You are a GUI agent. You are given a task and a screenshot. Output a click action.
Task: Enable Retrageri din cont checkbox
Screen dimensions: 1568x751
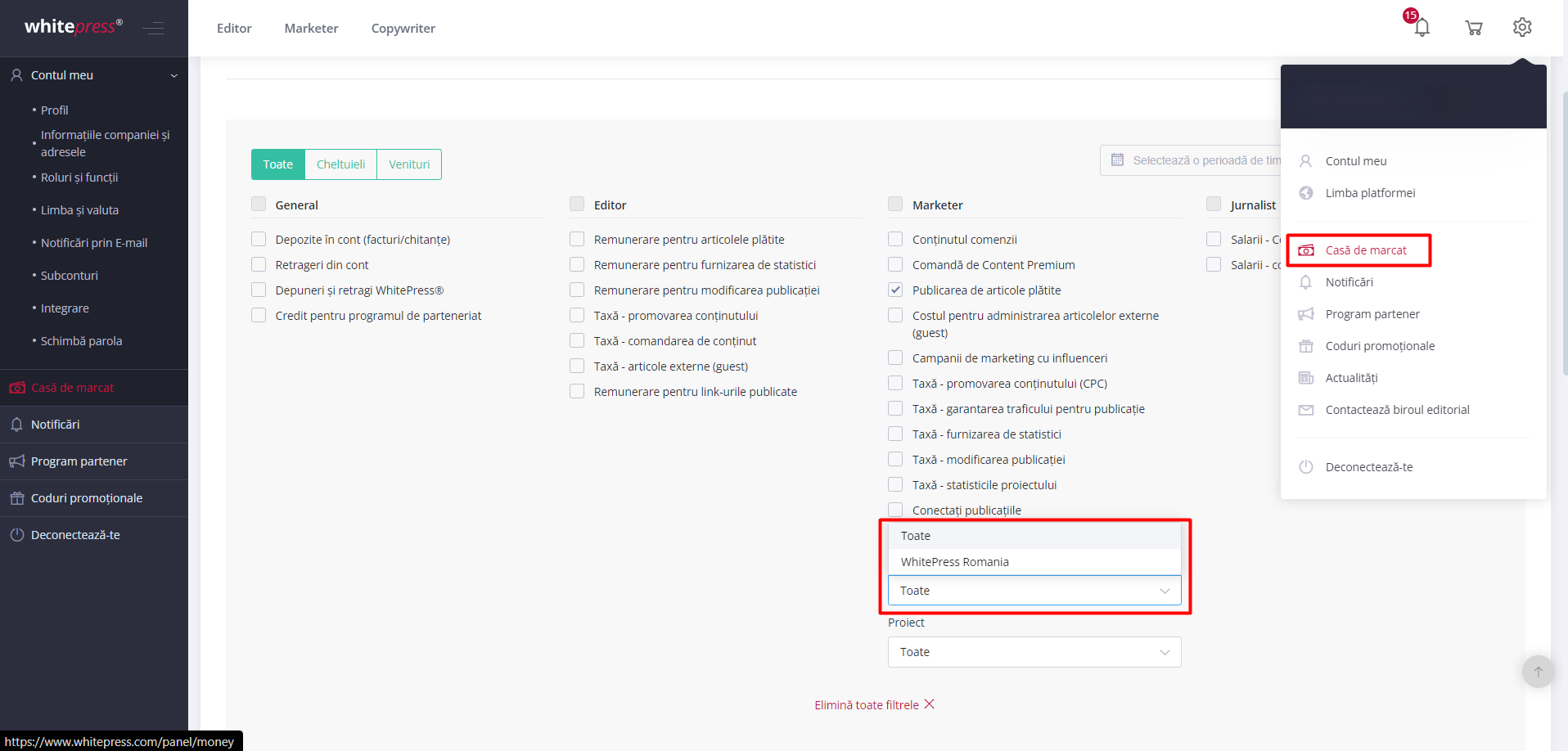259,264
